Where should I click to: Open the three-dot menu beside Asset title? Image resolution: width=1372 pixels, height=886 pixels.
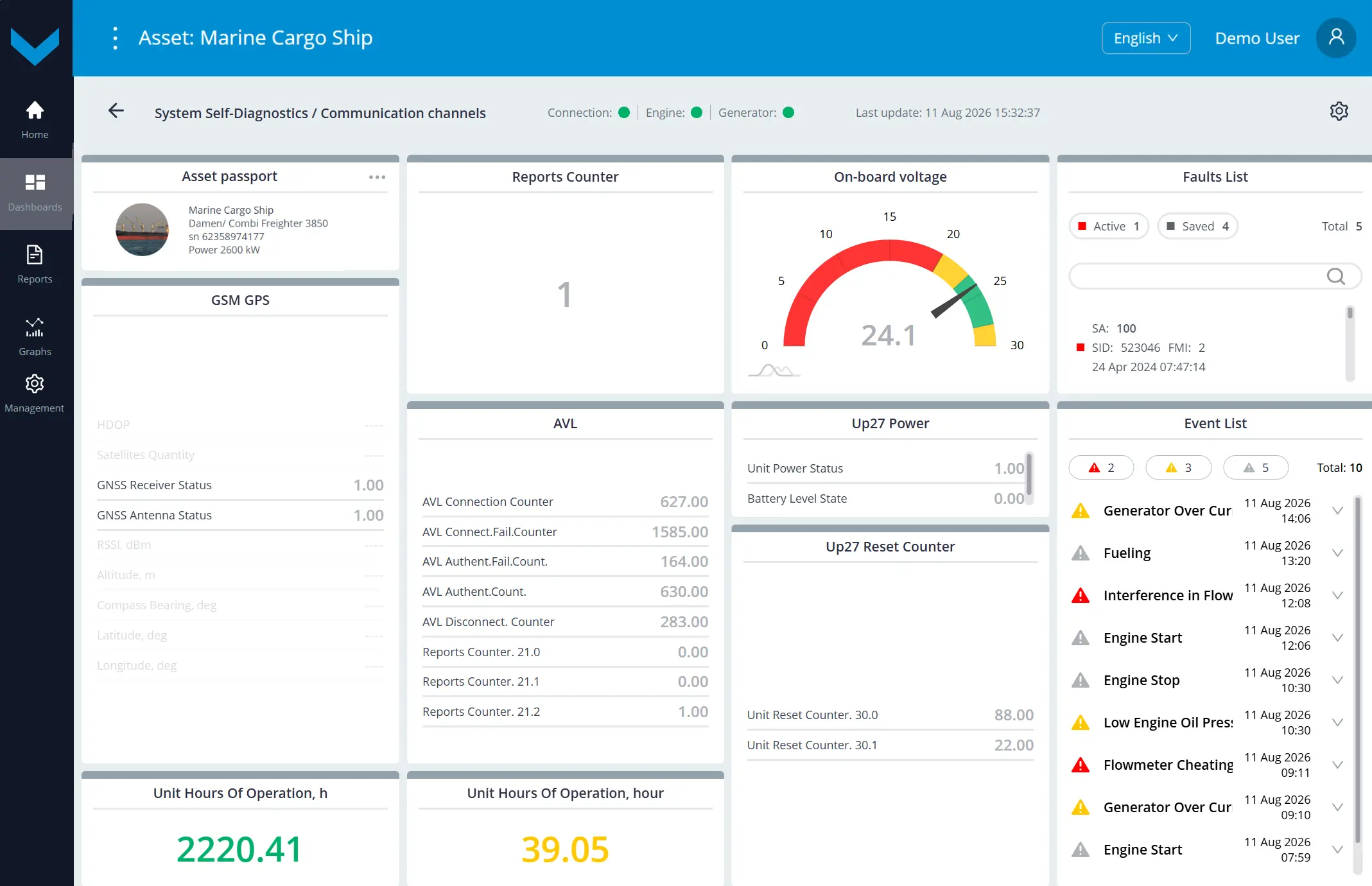116,39
